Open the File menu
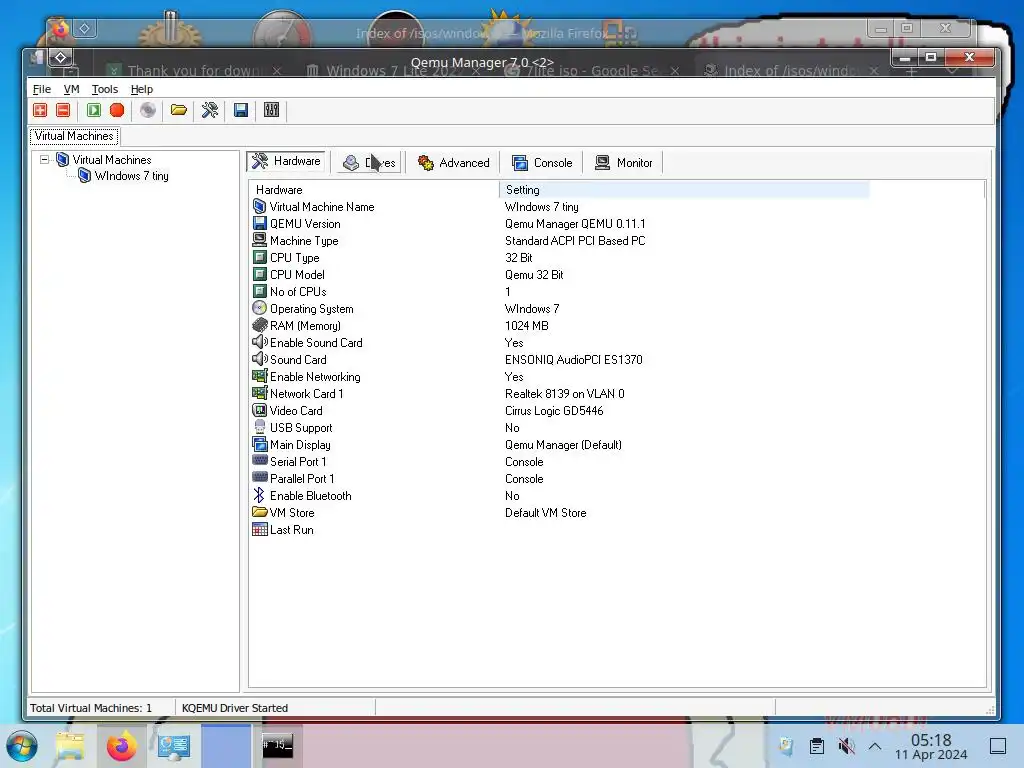This screenshot has width=1024, height=768. pos(42,89)
